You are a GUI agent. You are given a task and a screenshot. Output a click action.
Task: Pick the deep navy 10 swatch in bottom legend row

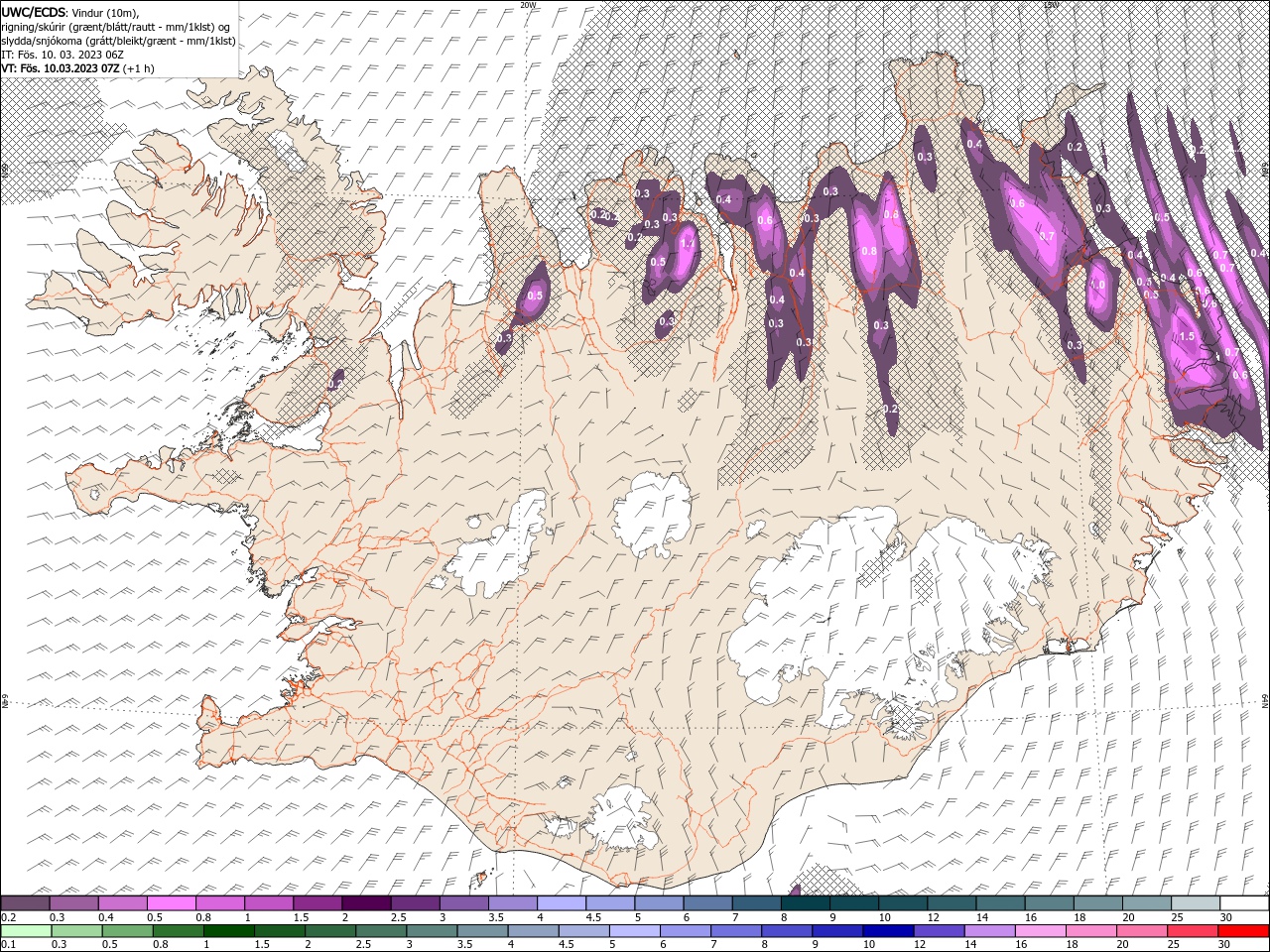coord(887,931)
